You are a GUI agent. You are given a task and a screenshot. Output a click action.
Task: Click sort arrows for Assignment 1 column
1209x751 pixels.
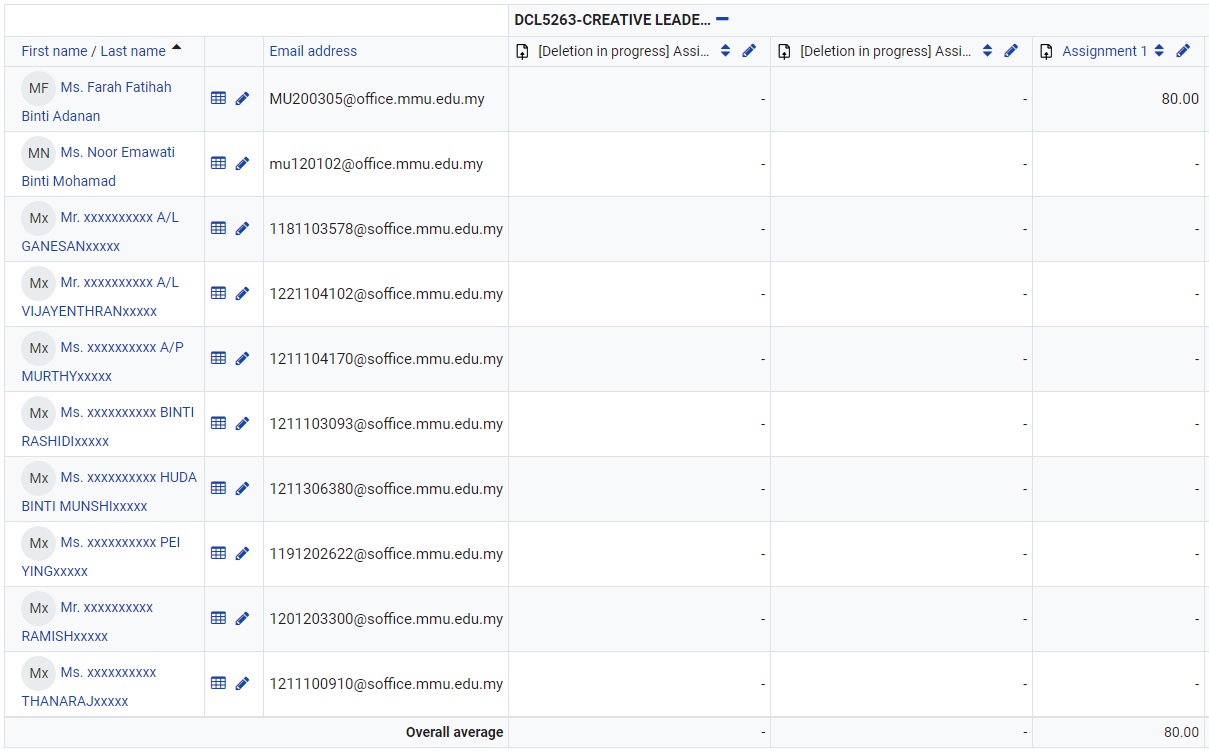pyautogui.click(x=1159, y=51)
